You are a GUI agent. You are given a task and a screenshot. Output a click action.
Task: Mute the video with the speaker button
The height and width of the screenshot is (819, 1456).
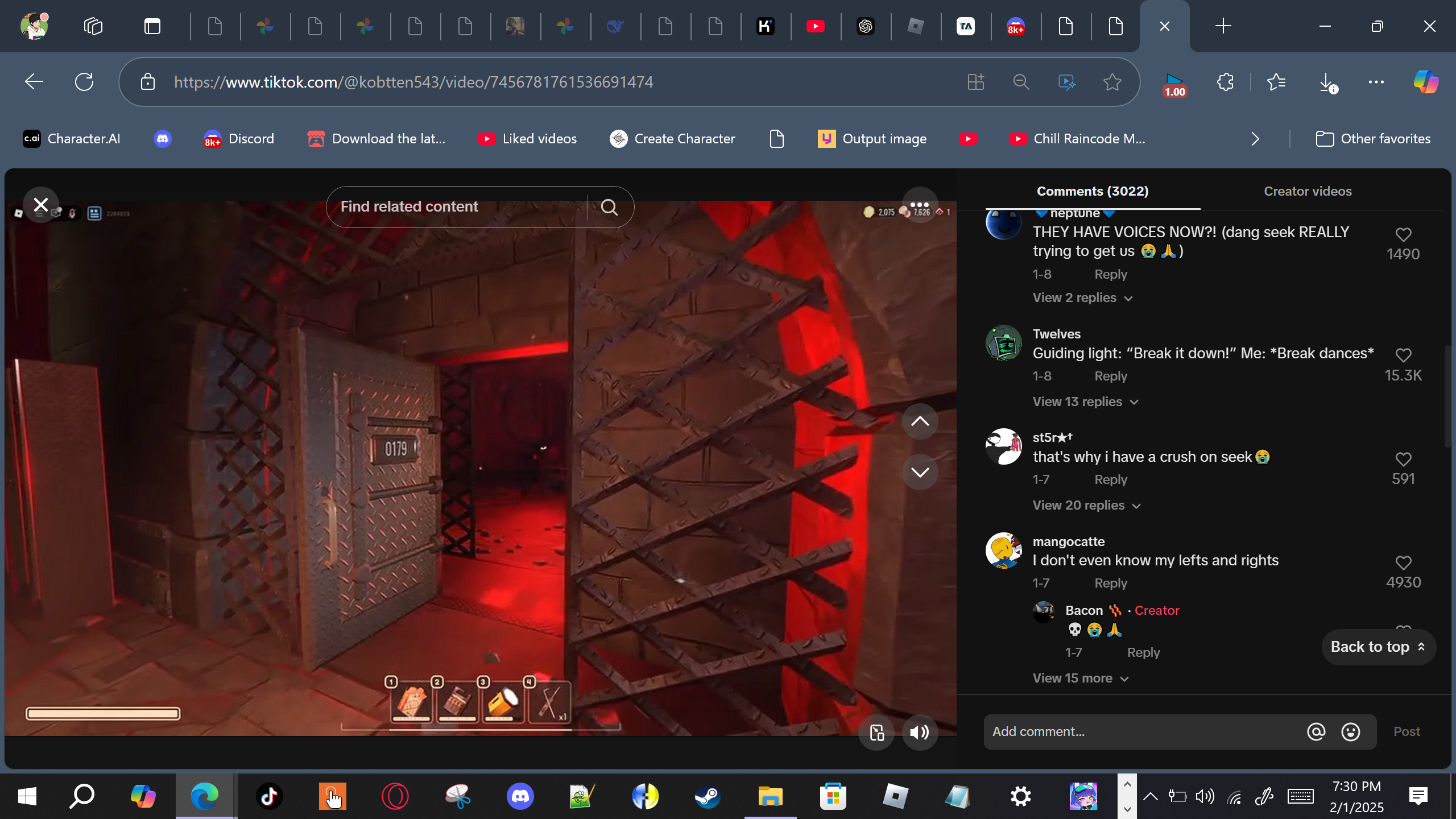click(919, 733)
